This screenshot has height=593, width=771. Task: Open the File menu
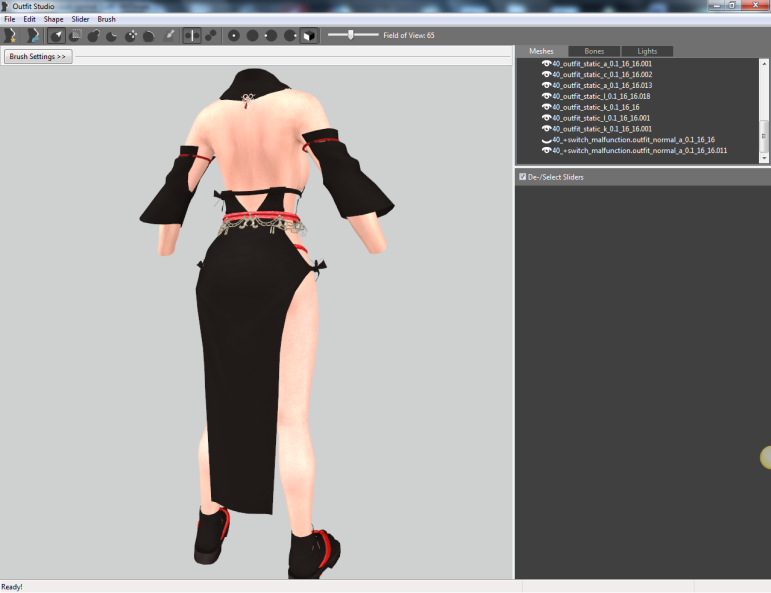click(9, 19)
